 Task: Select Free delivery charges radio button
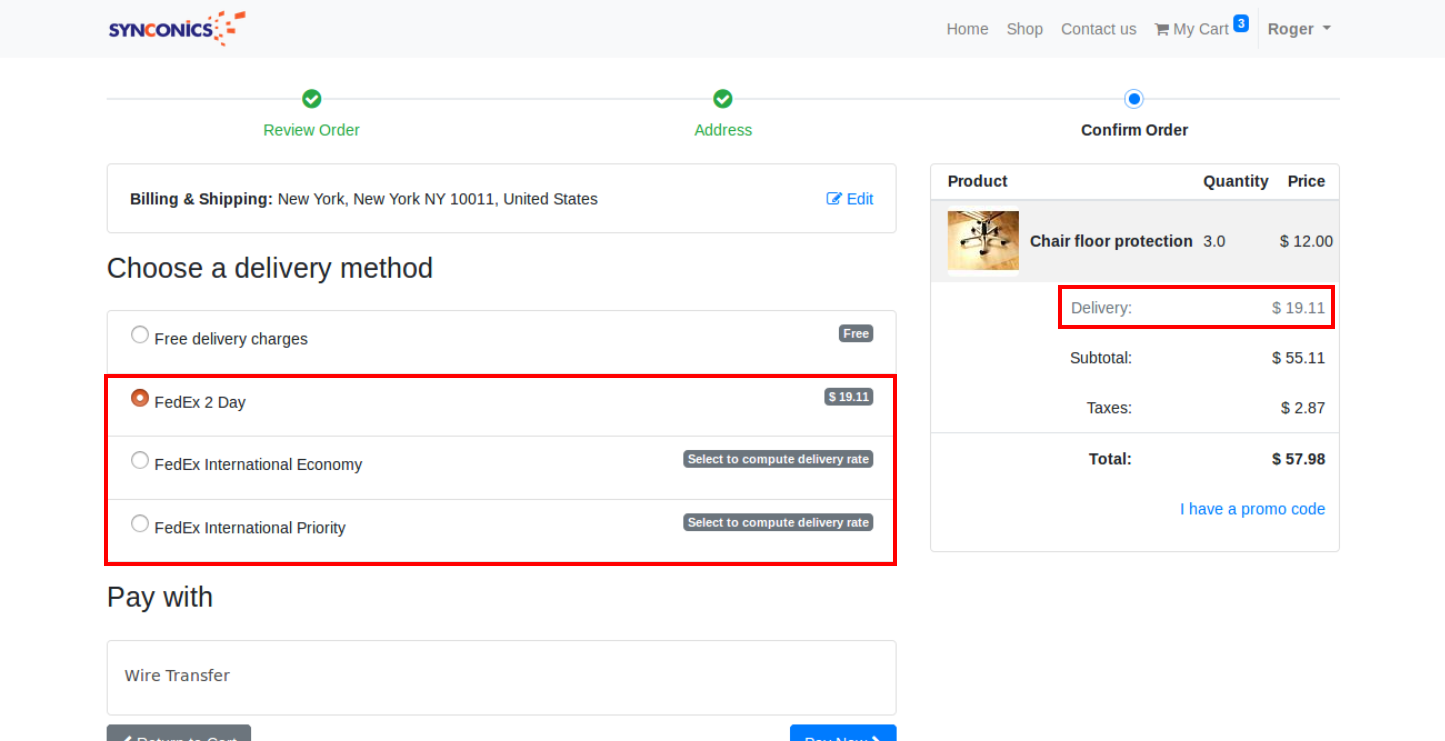coord(140,335)
